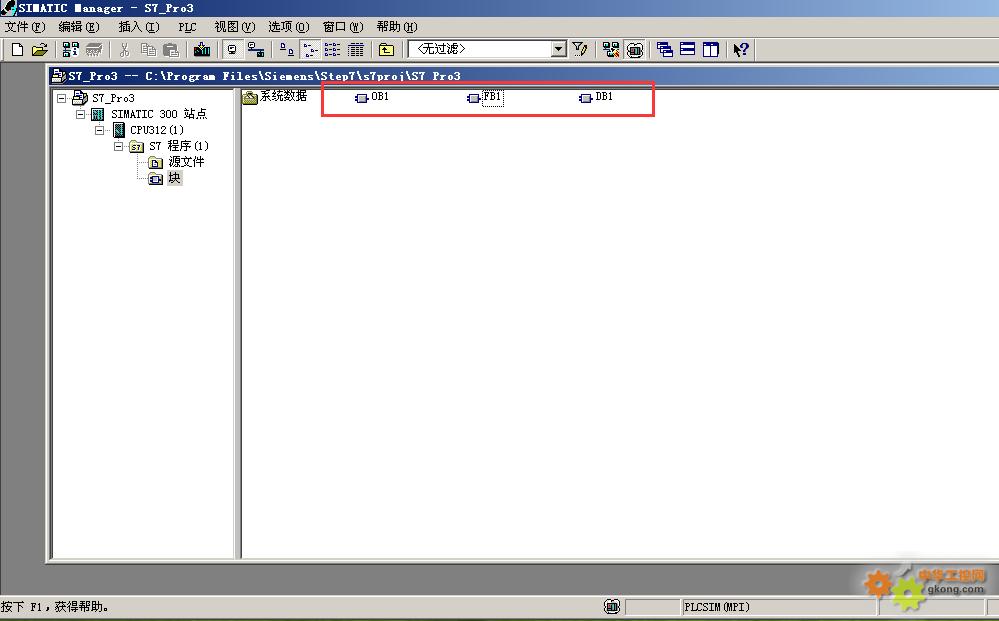Select S7 程序(1) in the tree
This screenshot has width=999, height=621.
click(179, 146)
